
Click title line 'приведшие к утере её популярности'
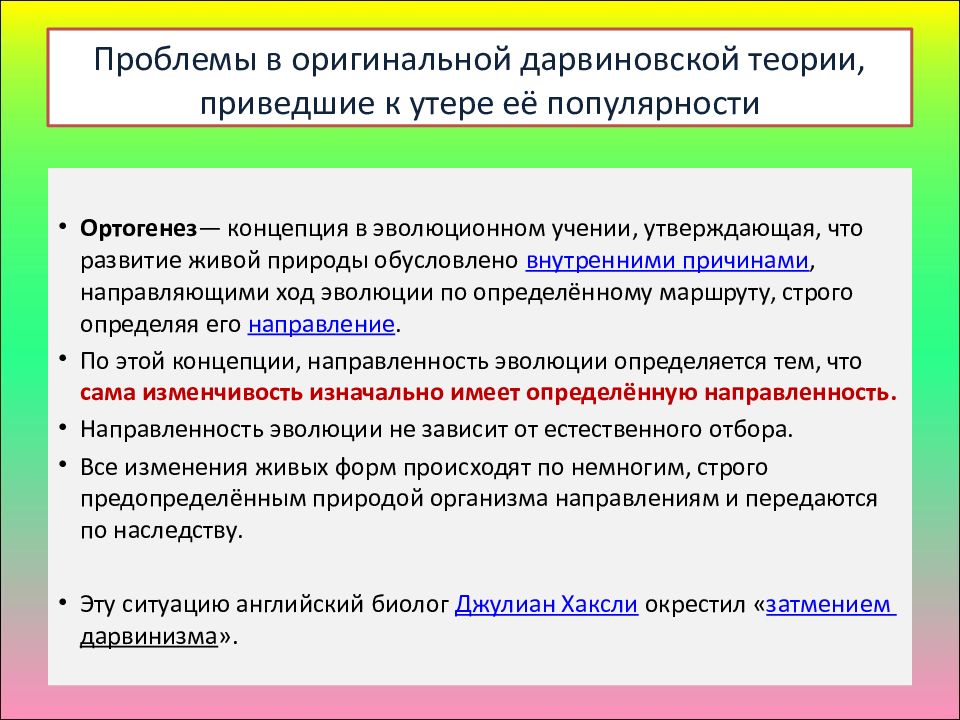(x=479, y=103)
